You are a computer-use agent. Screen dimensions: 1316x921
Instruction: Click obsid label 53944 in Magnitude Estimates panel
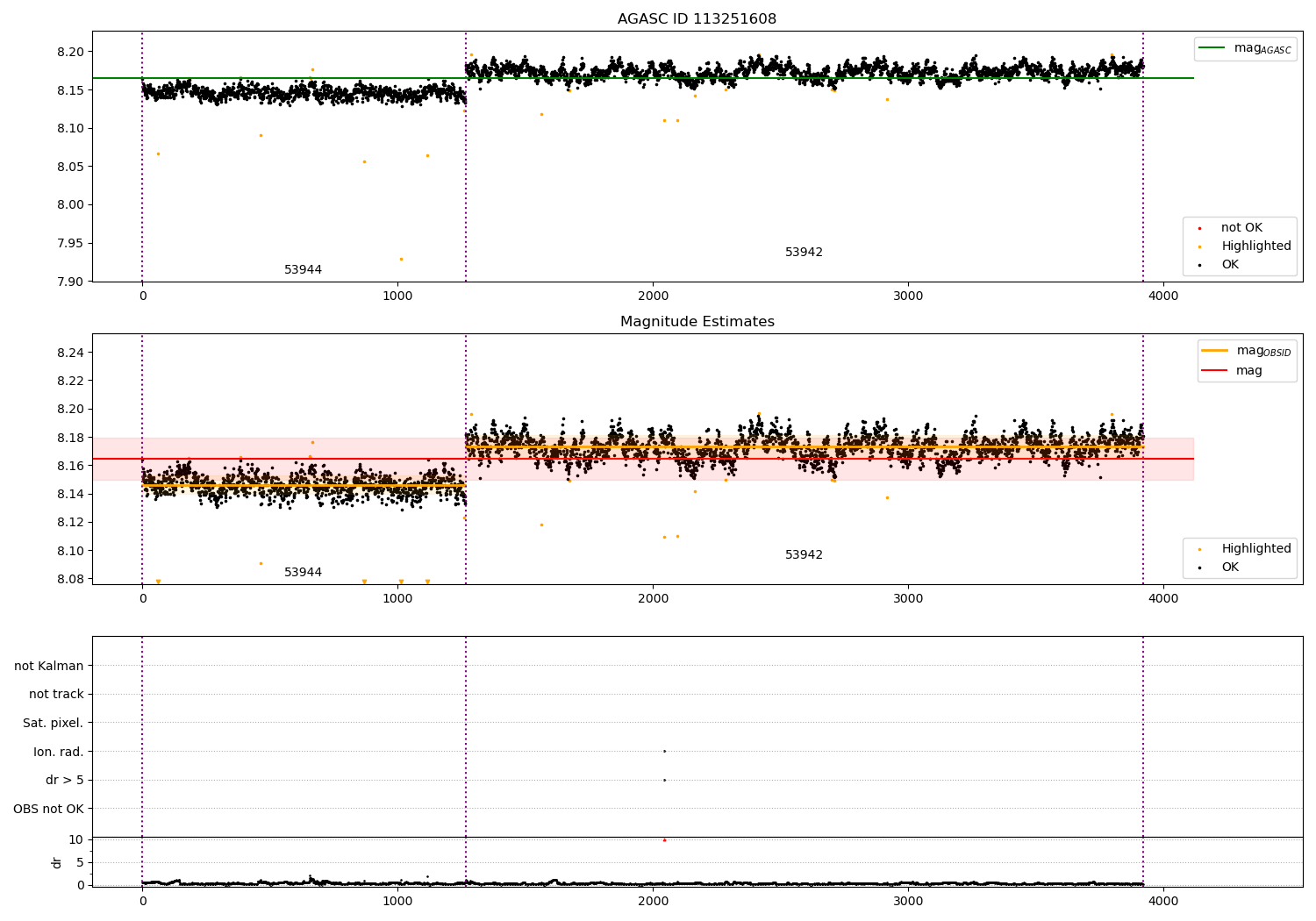[303, 573]
